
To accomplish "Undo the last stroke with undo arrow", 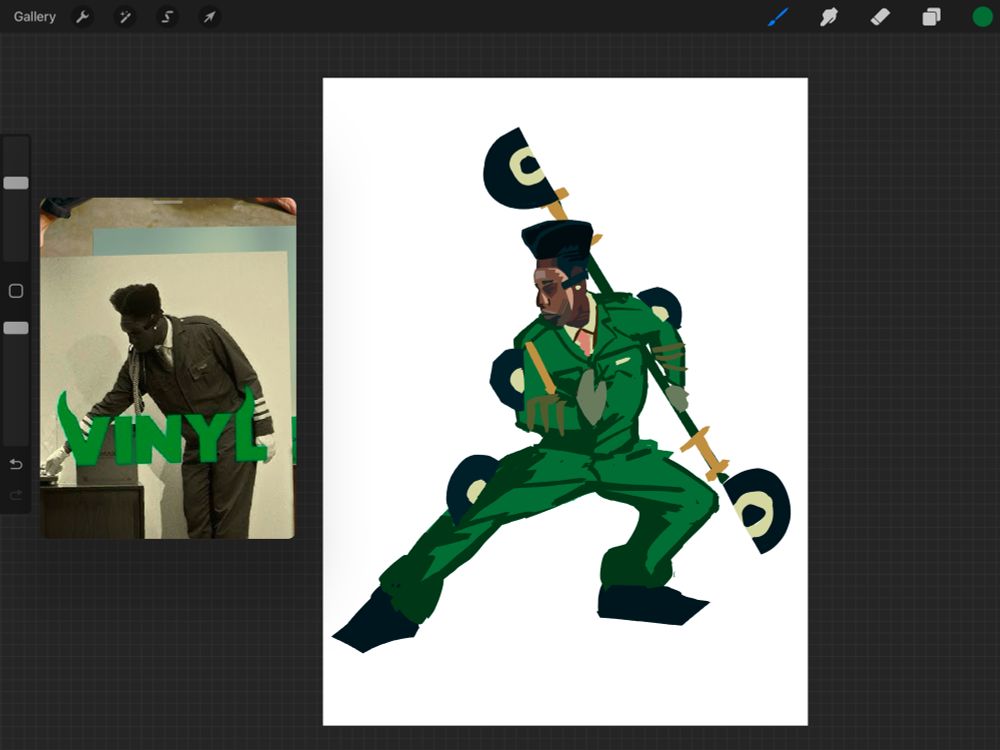I will 16,464.
